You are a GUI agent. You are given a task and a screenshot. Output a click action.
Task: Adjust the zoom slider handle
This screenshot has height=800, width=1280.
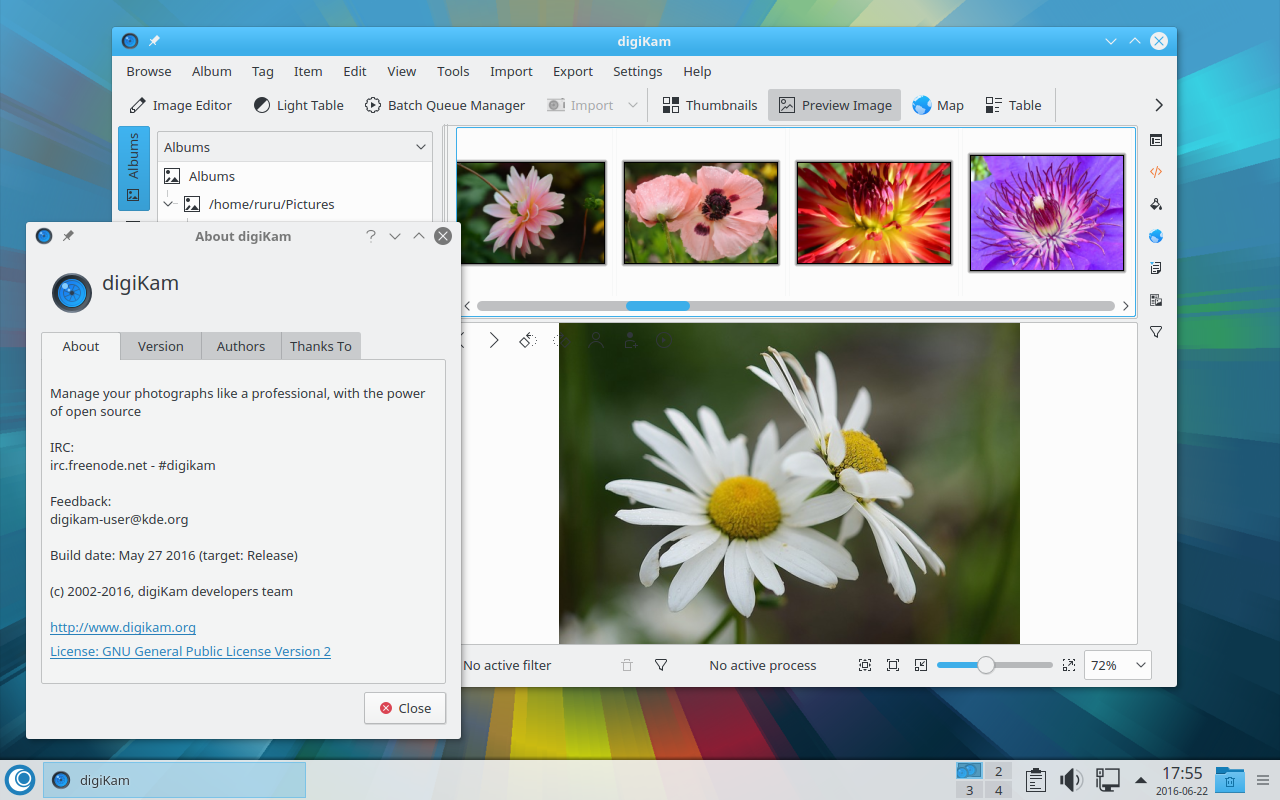point(986,665)
